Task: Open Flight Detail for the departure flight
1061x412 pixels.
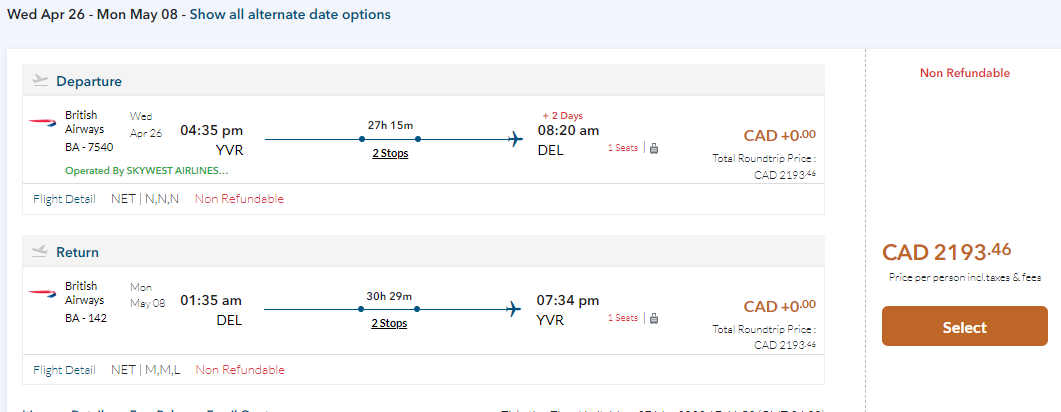Action: click(64, 199)
